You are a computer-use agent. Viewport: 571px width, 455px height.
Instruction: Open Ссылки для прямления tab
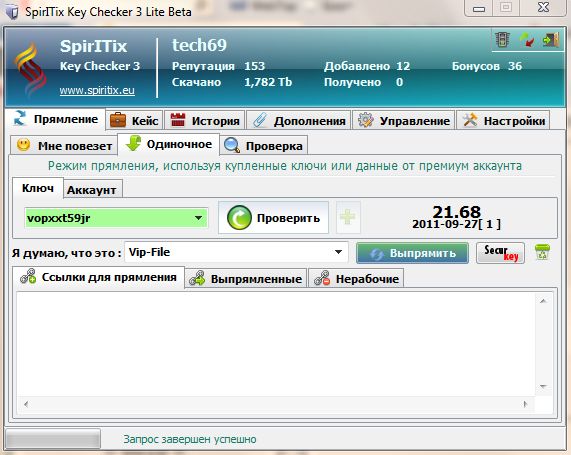click(x=98, y=278)
